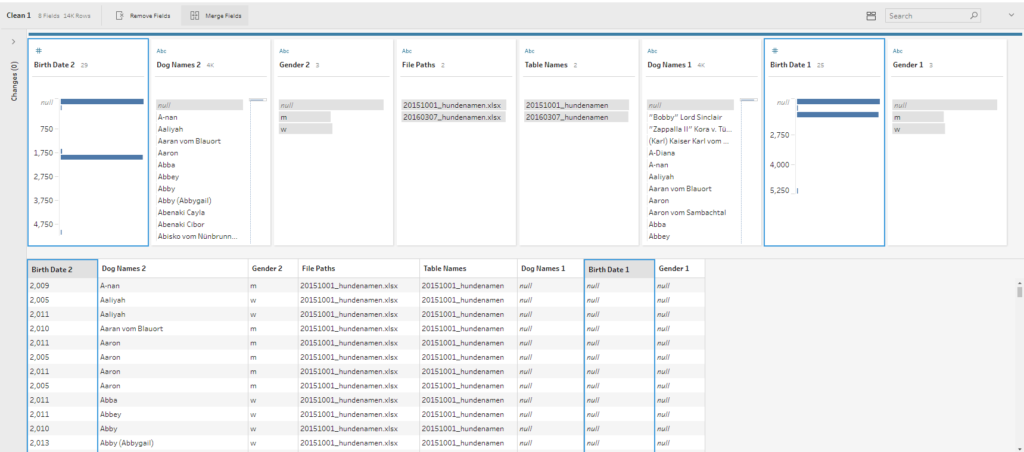
Task: Select grid cell 2,009 in A-nan row
Action: [x=63, y=285]
